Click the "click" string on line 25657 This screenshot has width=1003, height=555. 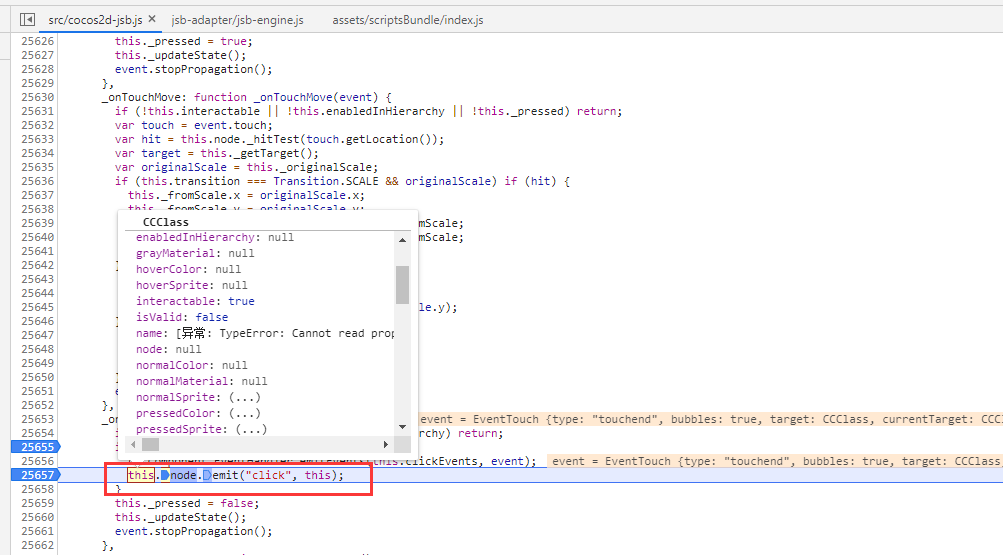(268, 475)
